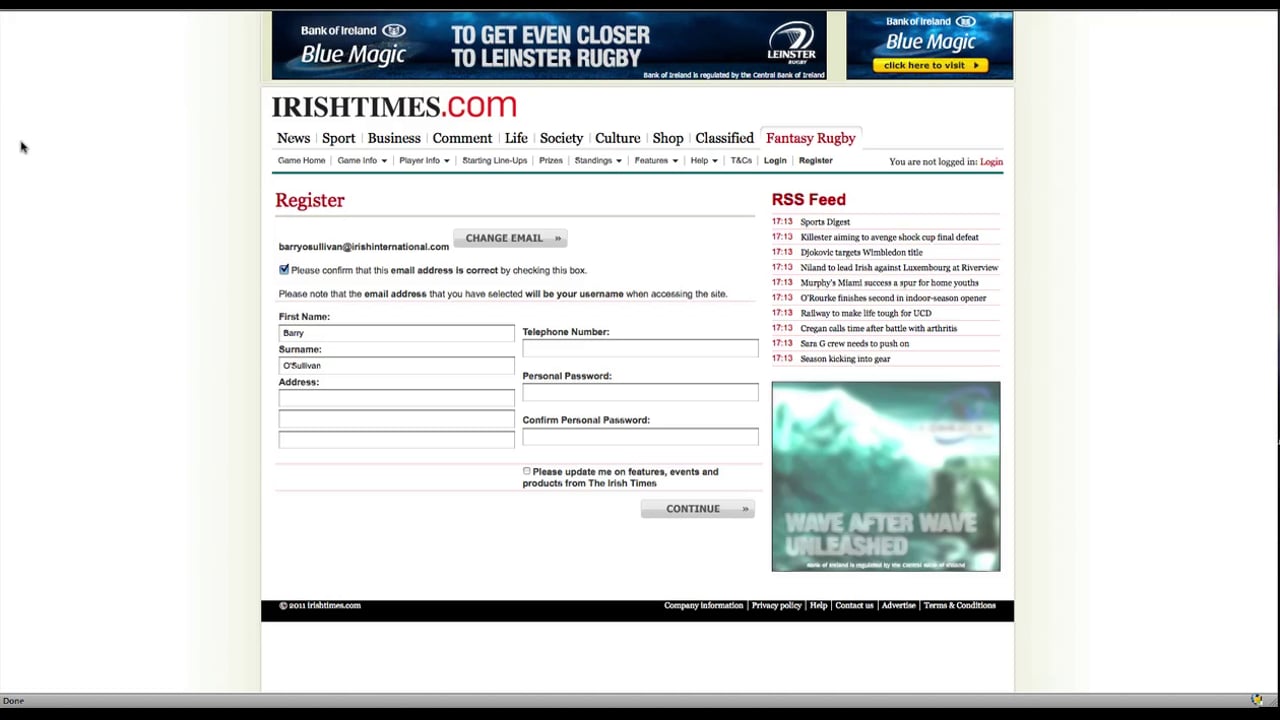1280x720 pixels.
Task: Open the Life section
Action: [516, 138]
